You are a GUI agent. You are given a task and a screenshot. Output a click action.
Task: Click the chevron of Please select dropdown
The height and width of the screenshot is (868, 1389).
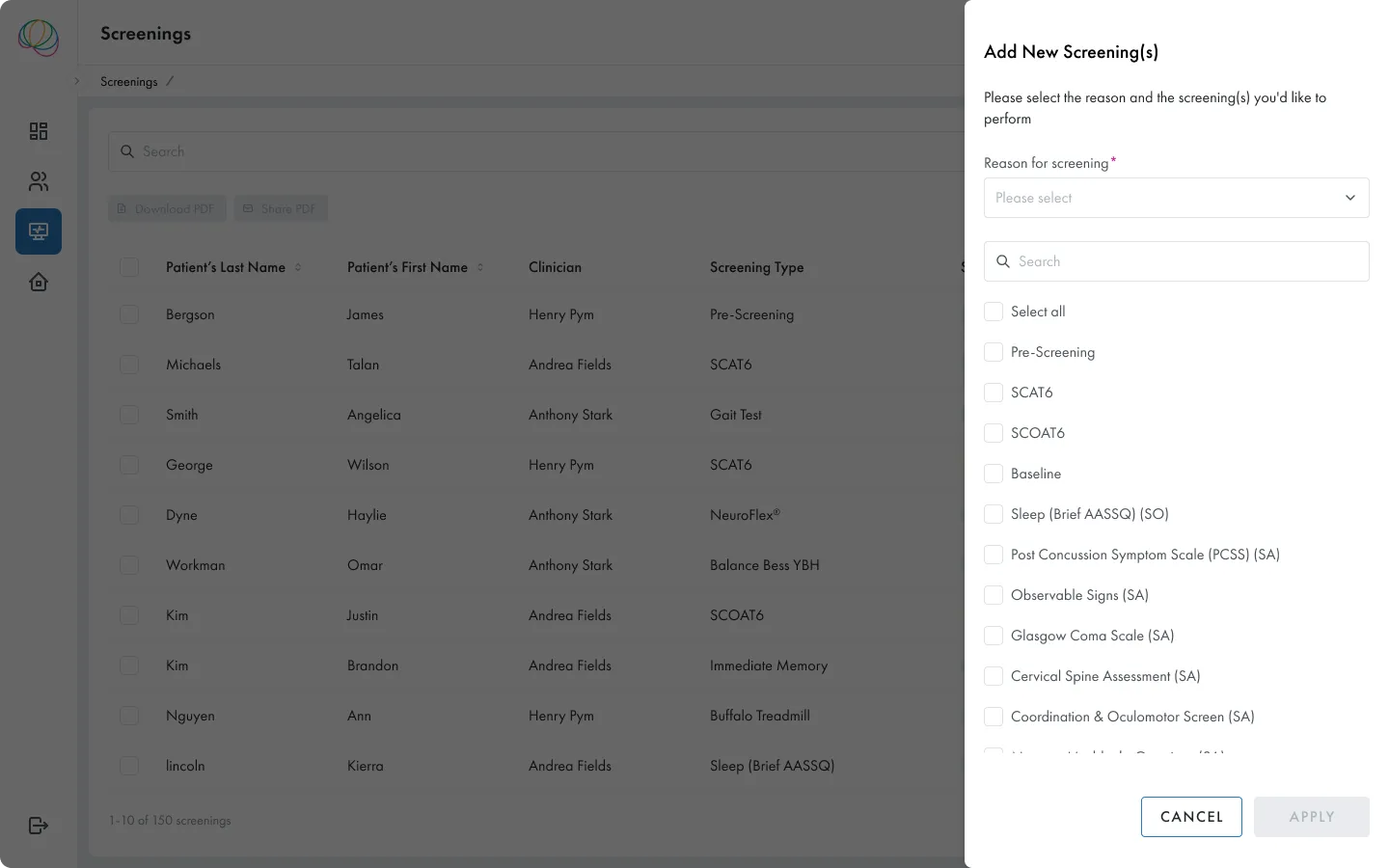(x=1350, y=198)
